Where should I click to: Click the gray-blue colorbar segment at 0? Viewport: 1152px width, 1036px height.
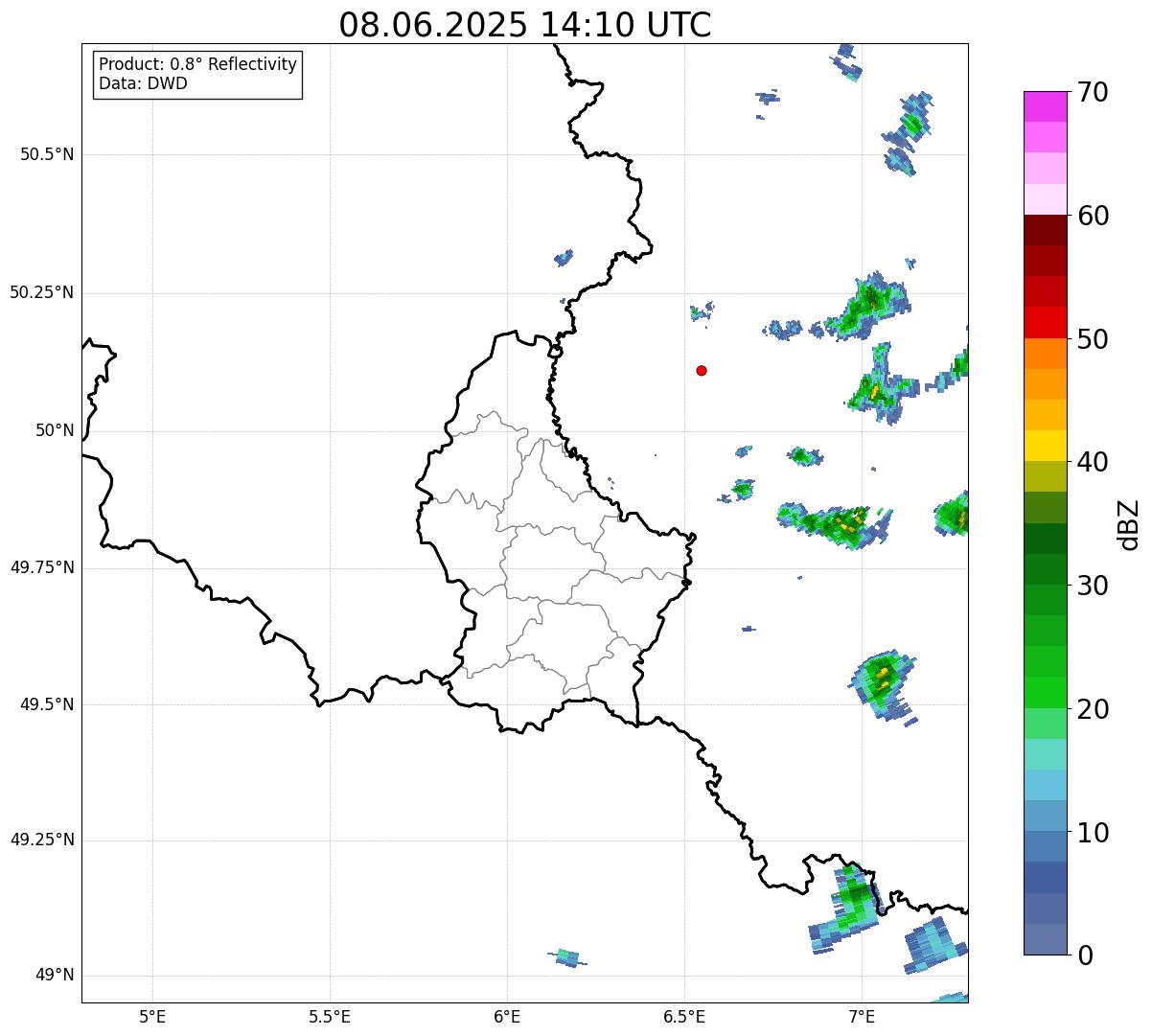coord(1045,939)
